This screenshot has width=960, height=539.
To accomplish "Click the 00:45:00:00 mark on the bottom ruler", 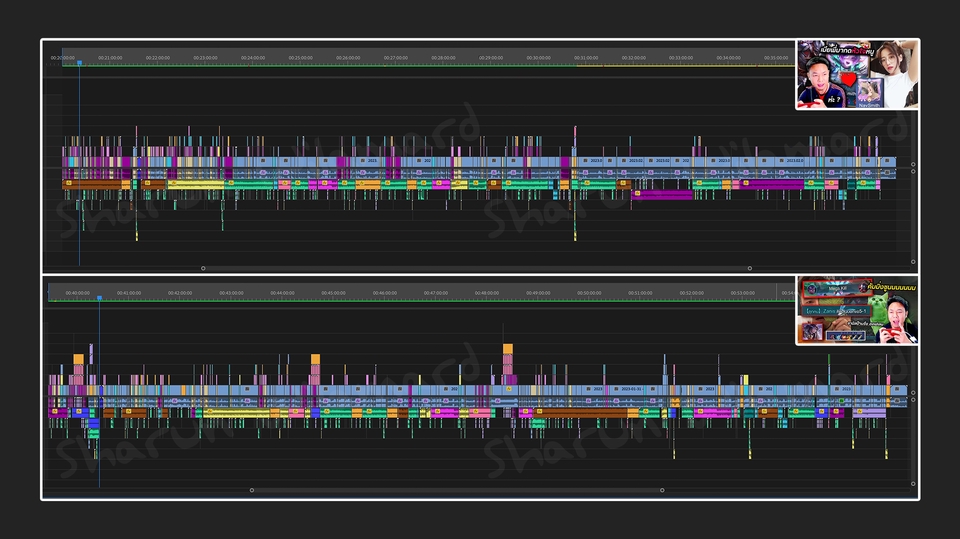I will [x=334, y=293].
